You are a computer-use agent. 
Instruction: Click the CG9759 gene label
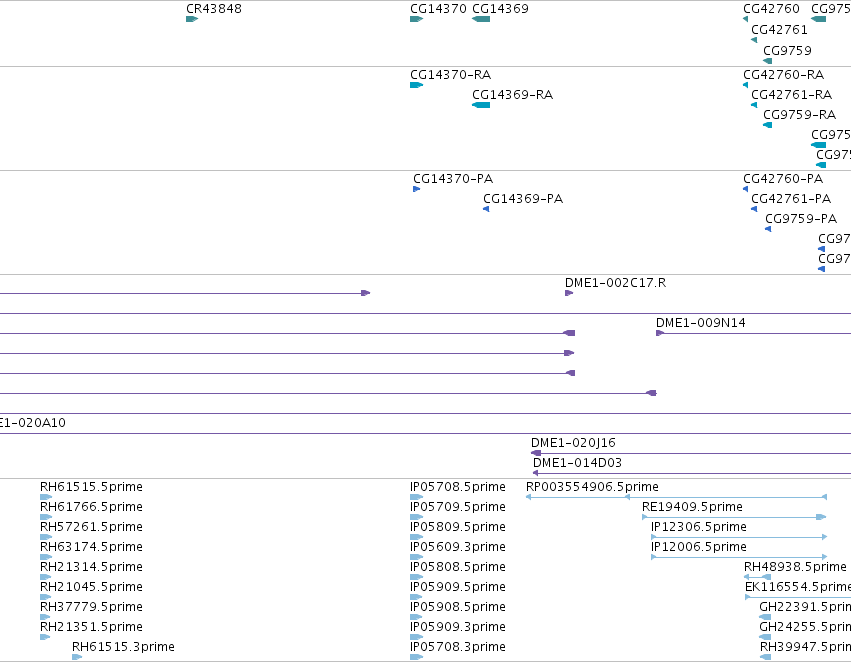[x=788, y=50]
